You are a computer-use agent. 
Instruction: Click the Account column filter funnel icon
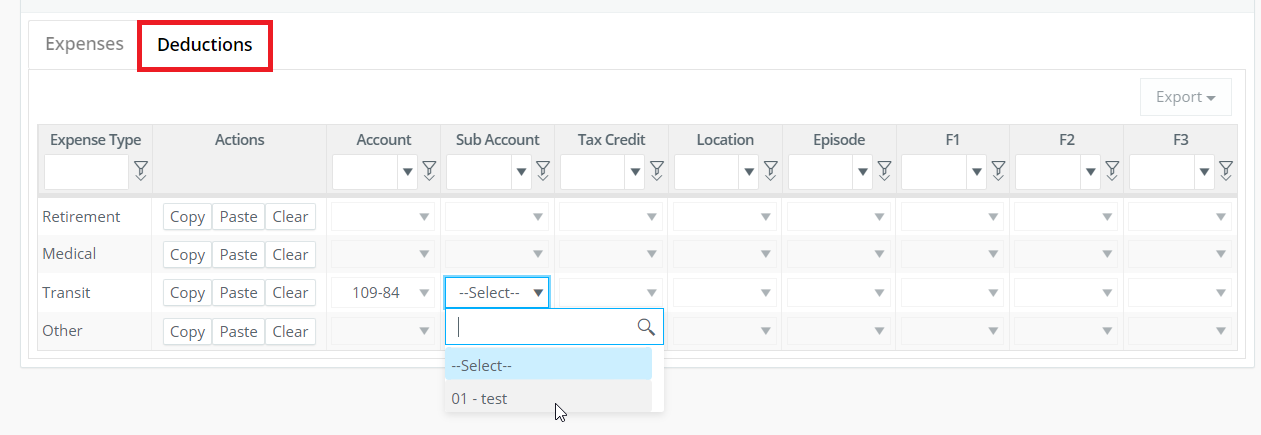[x=429, y=171]
